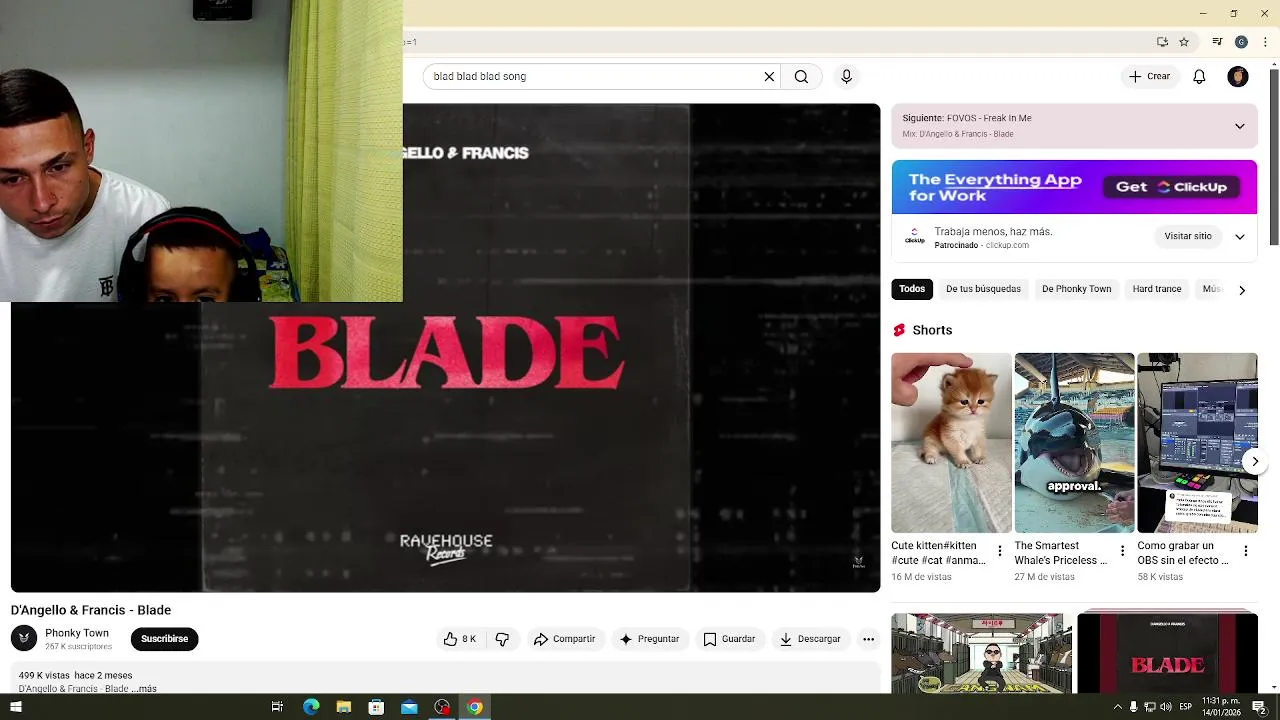The image size is (1280, 720).
Task: Start voice search with microphone icon
Action: 846,76
